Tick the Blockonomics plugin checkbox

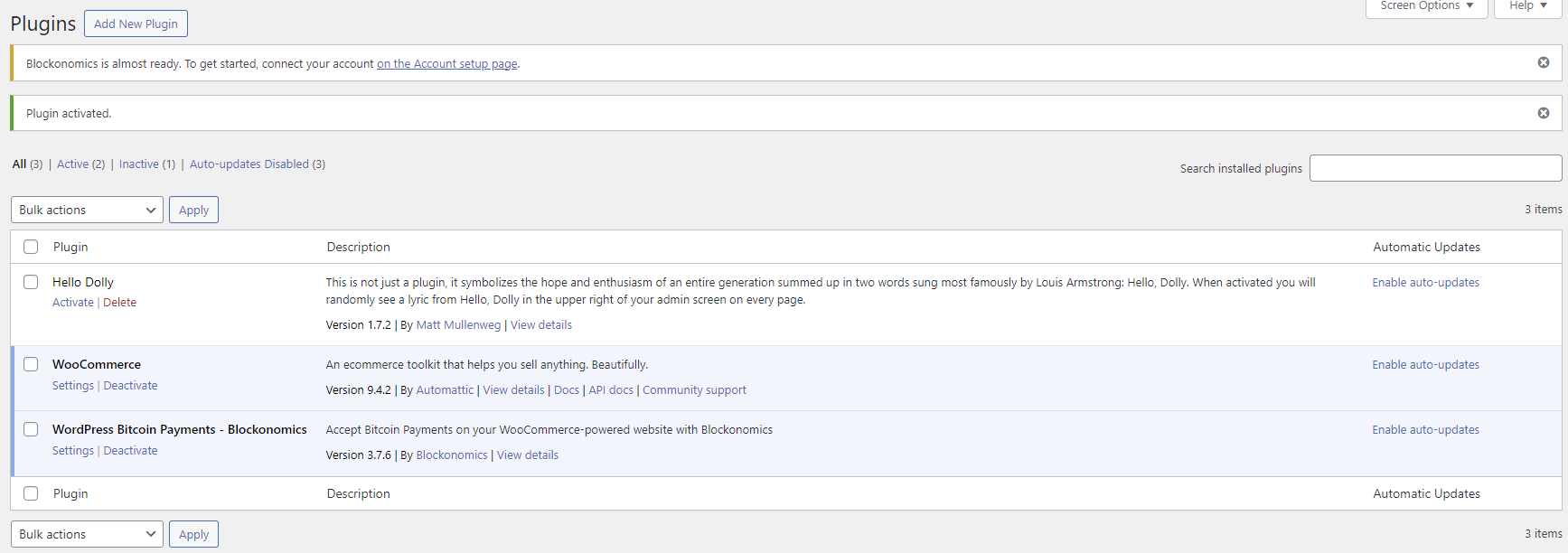click(31, 429)
